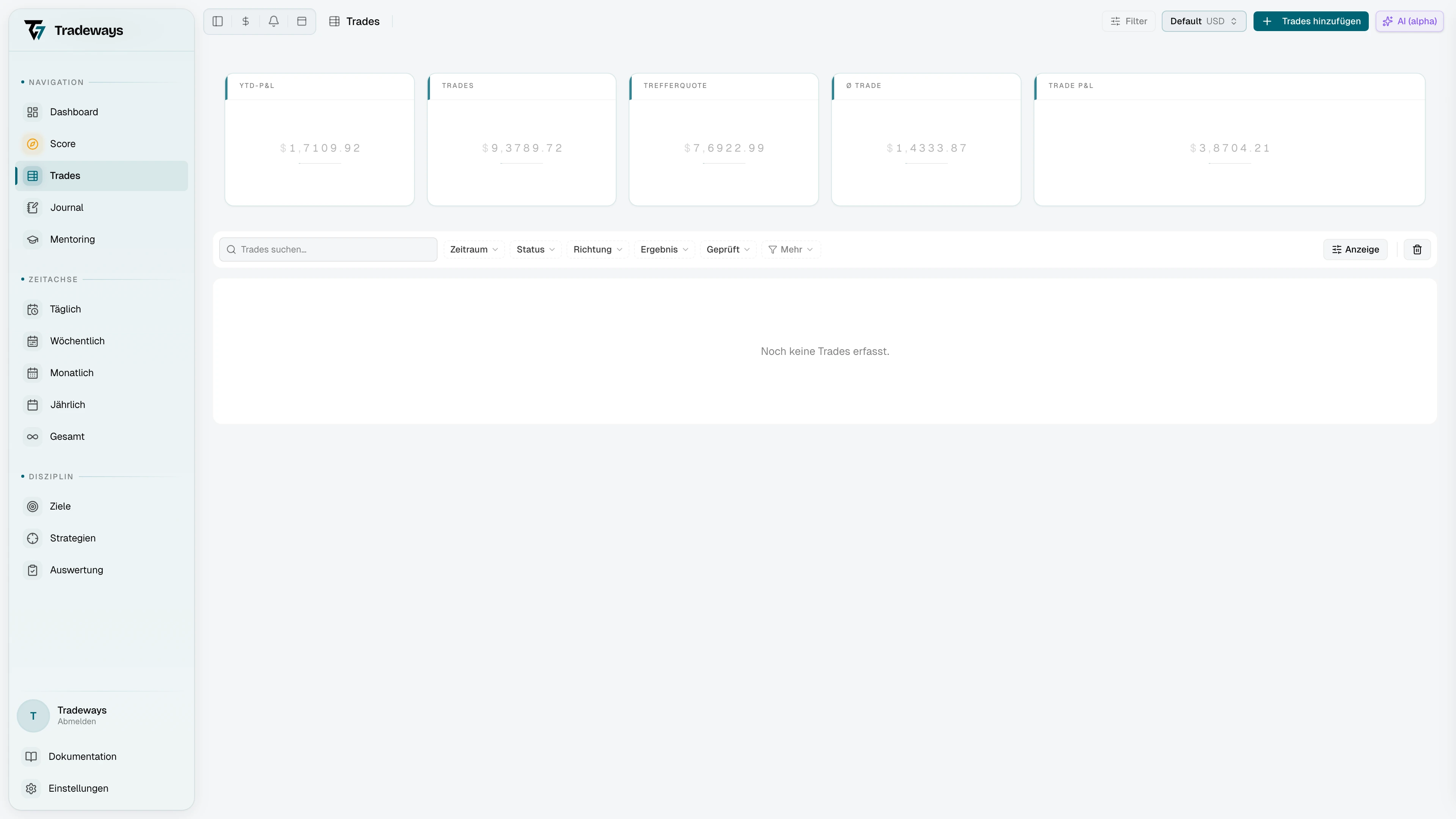Click the Jährlich calendar icon
Screen dimensions: 1456x819
tap(33, 405)
